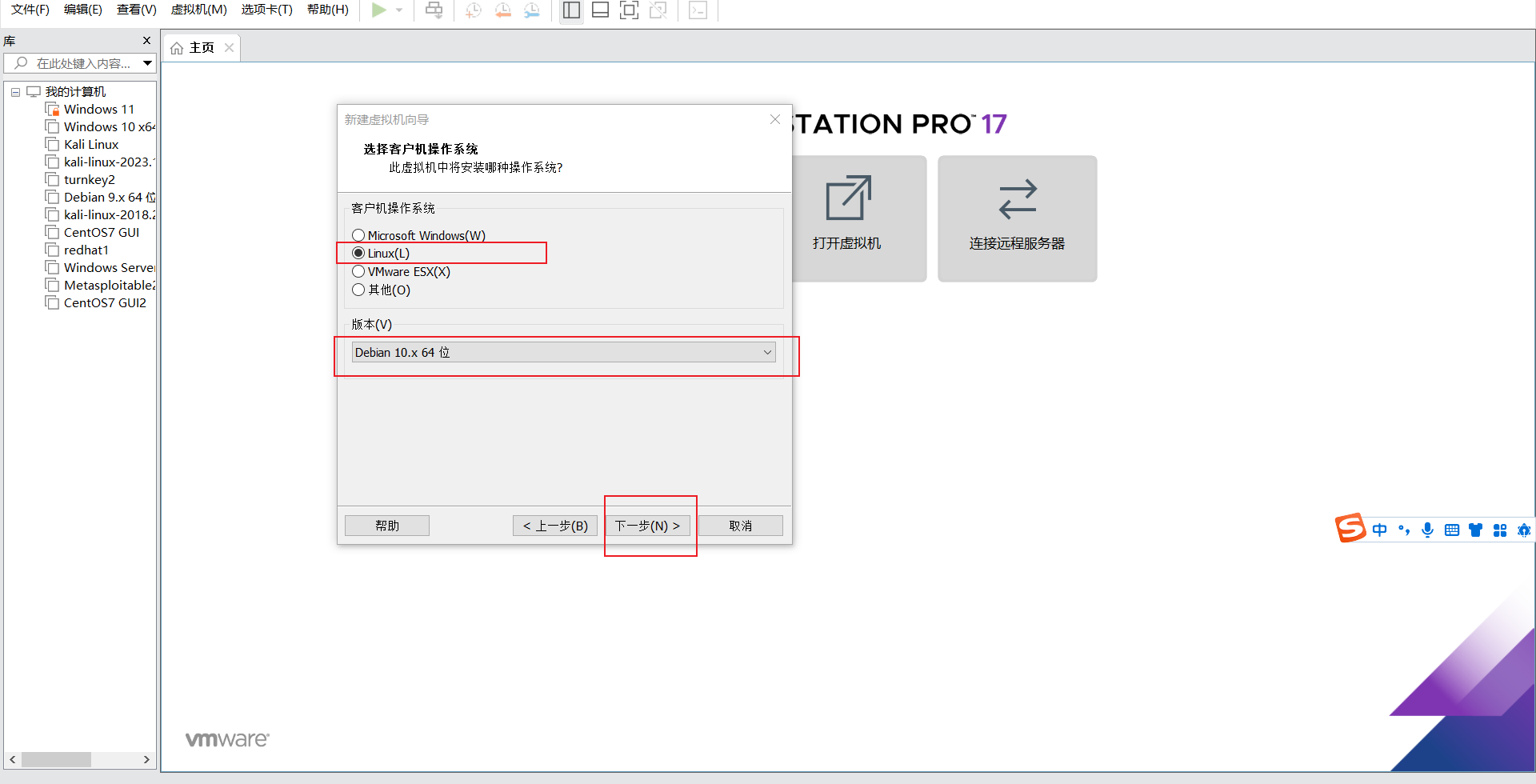The image size is (1536, 784).
Task: Click the microphone voice input icon
Action: coord(1428,530)
